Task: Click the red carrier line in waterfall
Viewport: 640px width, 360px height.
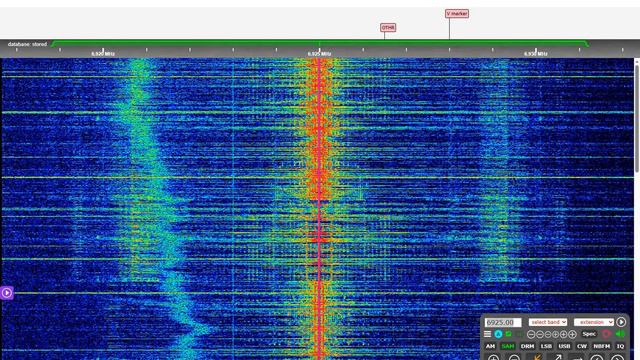Action: click(x=319, y=208)
